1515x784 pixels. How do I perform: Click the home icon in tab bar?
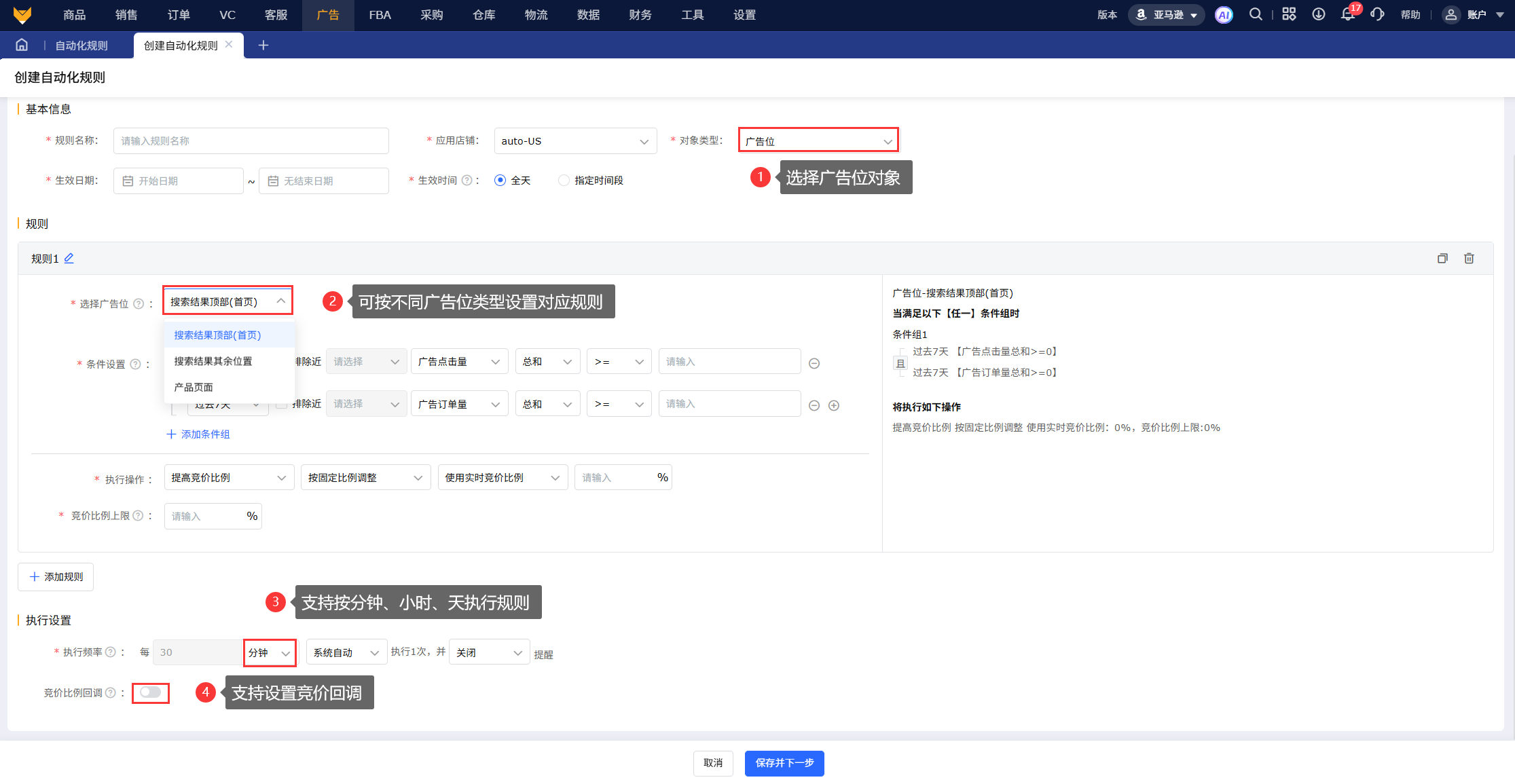(x=22, y=45)
